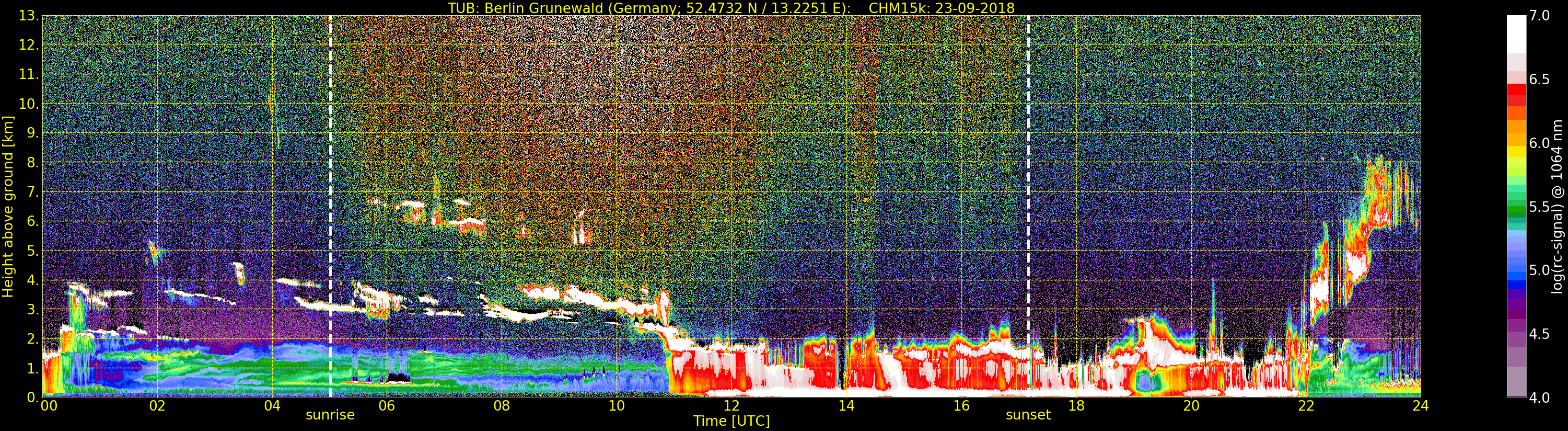The image size is (1568, 431).
Task: Click the "24" tick on the time axis
Action: (x=1421, y=406)
